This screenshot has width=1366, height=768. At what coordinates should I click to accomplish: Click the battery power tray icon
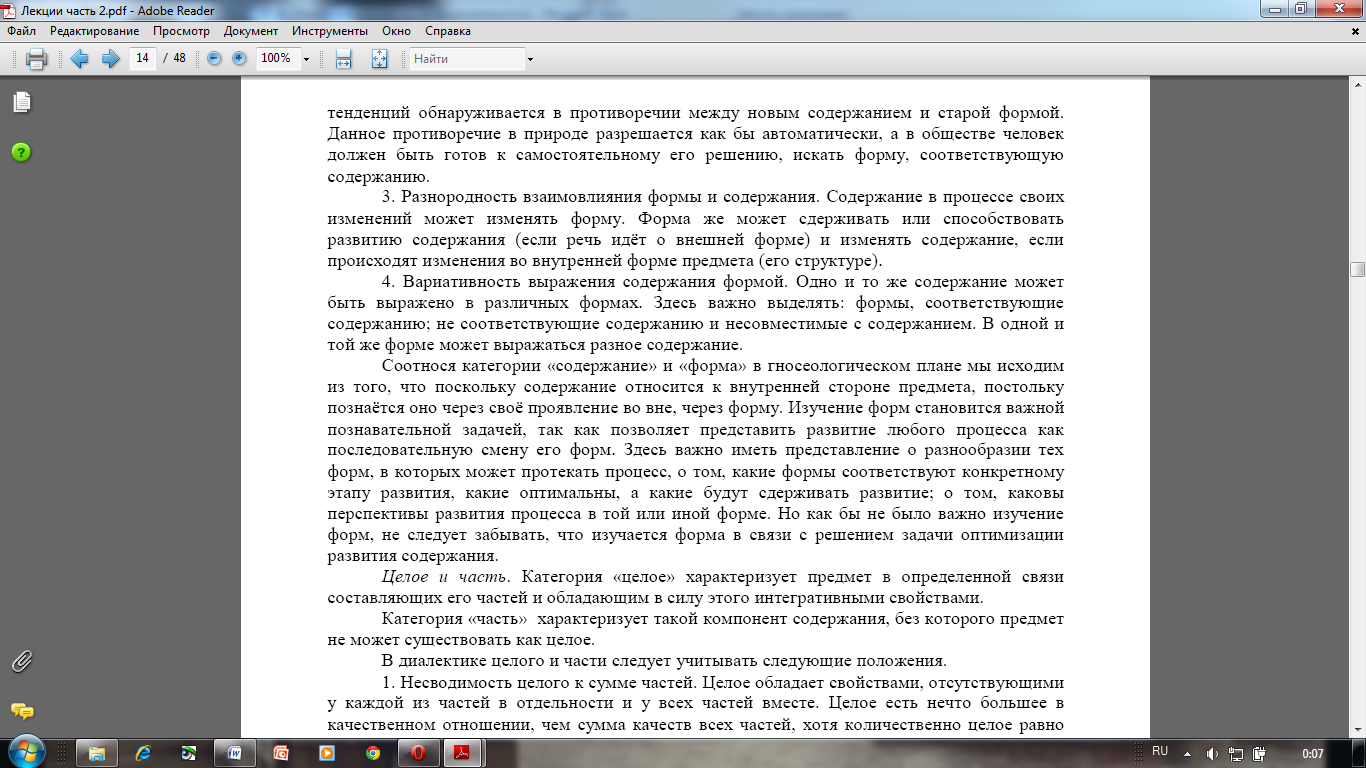[1261, 753]
